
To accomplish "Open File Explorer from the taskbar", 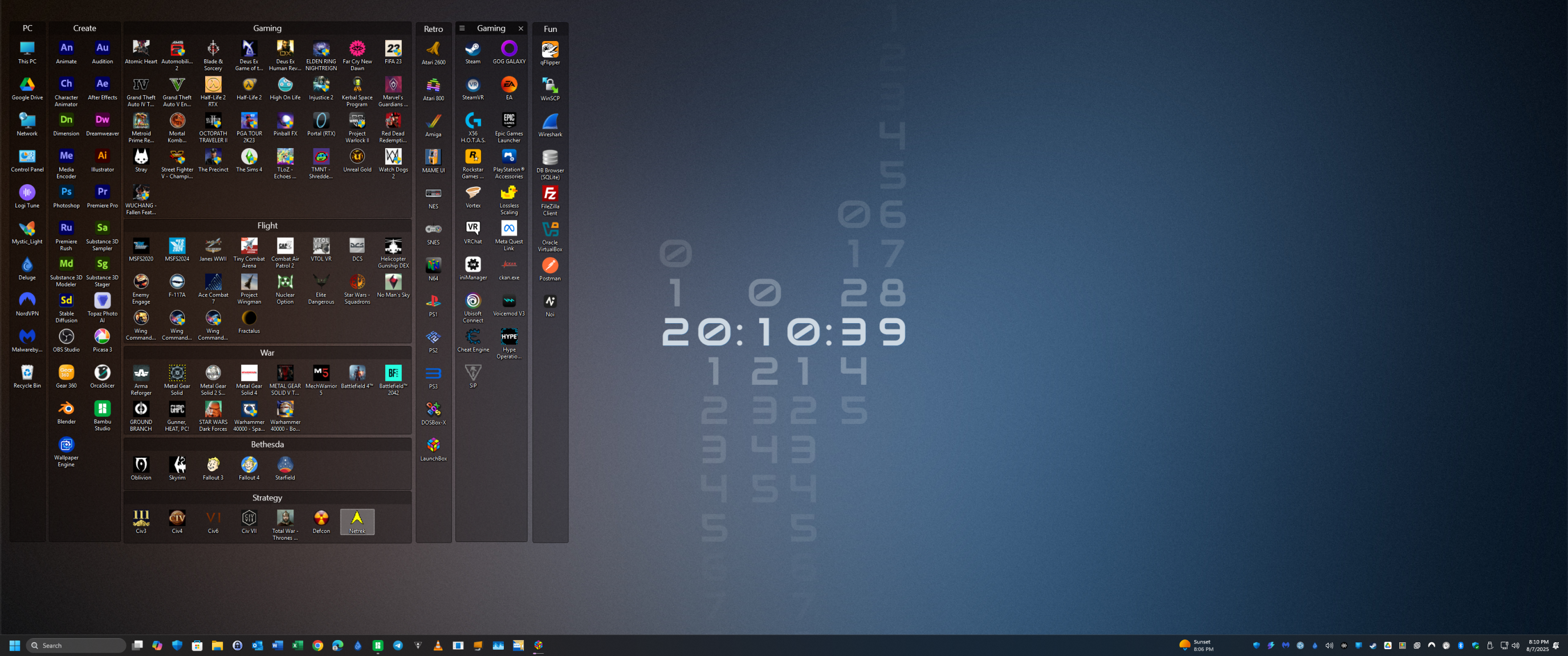I will (217, 645).
